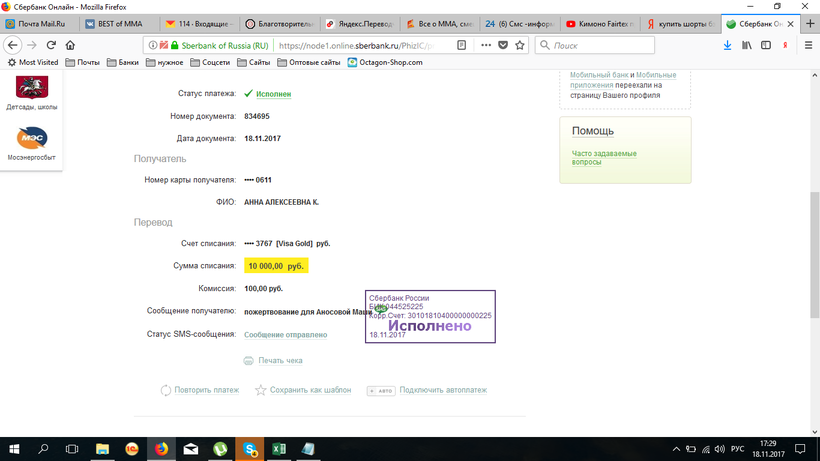Click the Сообщение отправлено status link
The image size is (820, 461).
tap(286, 335)
